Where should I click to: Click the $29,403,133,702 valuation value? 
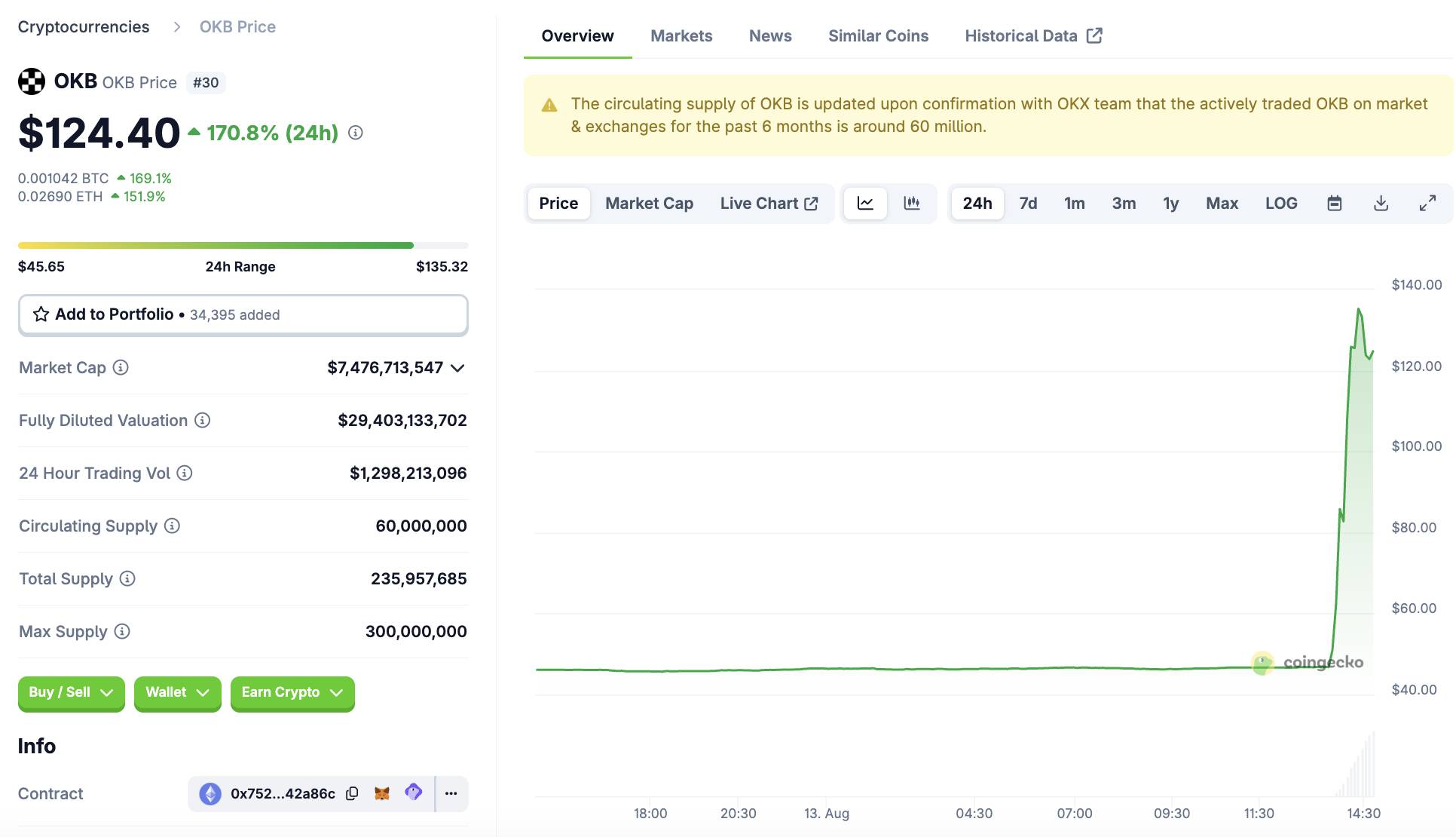coord(402,420)
